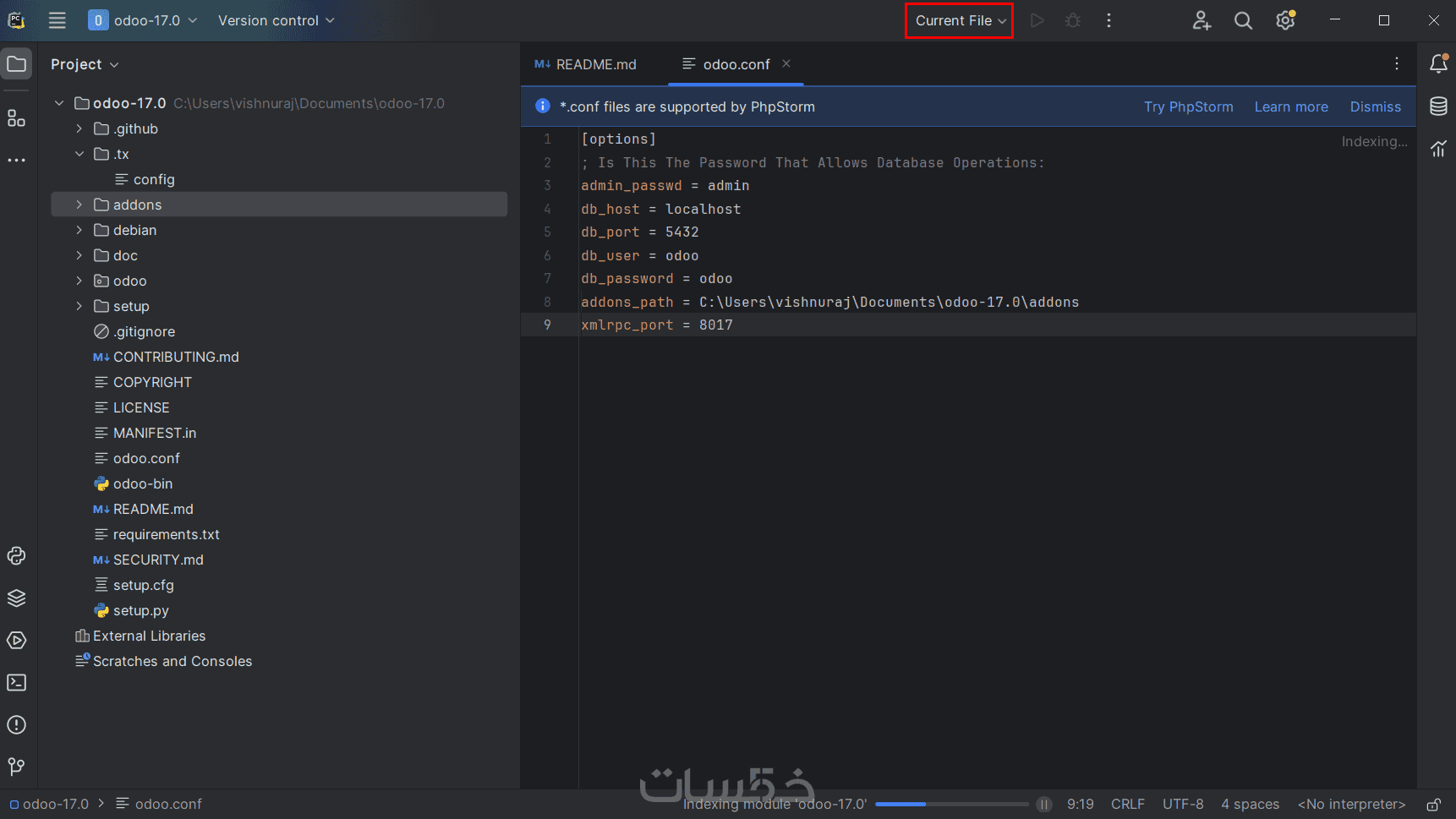Open Search Everywhere magnifier
The height and width of the screenshot is (819, 1456).
(x=1243, y=20)
